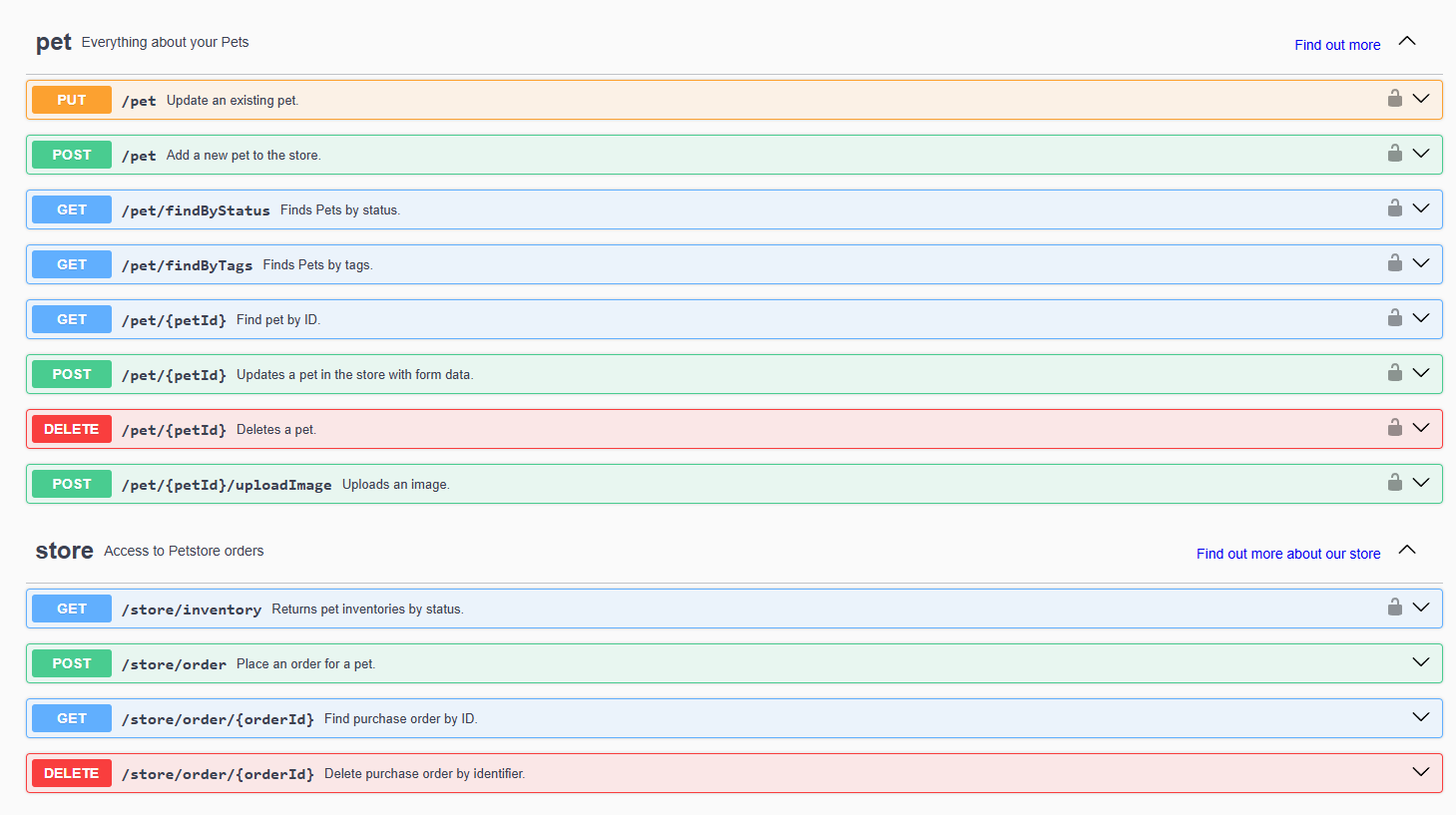The height and width of the screenshot is (815, 1456).
Task: Collapse the store section
Action: [1407, 550]
